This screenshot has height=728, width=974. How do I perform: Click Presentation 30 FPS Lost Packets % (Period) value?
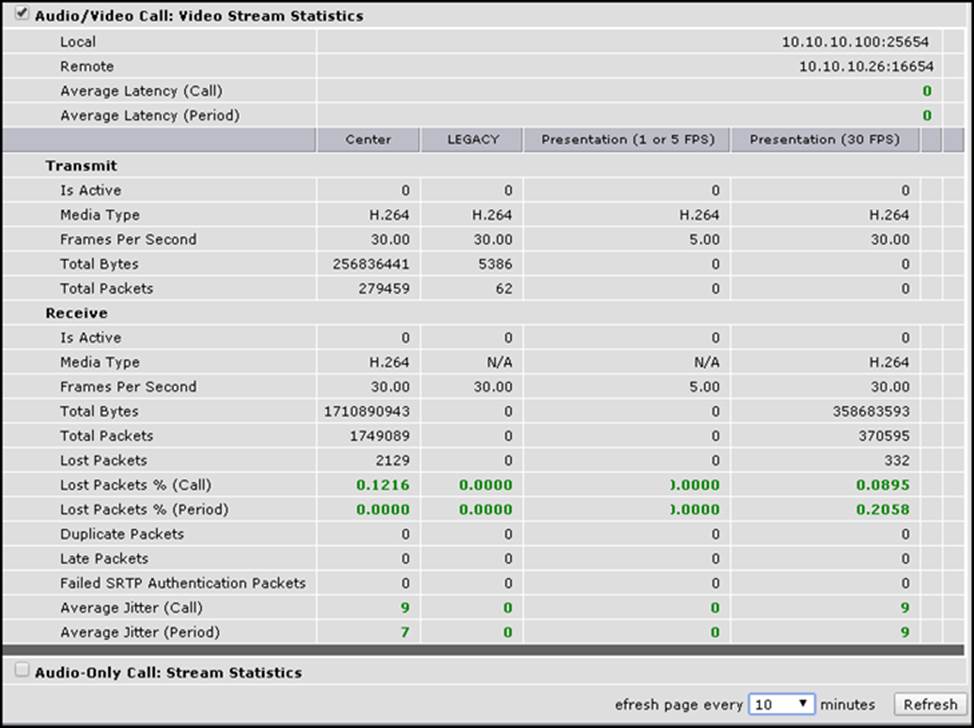coord(884,509)
